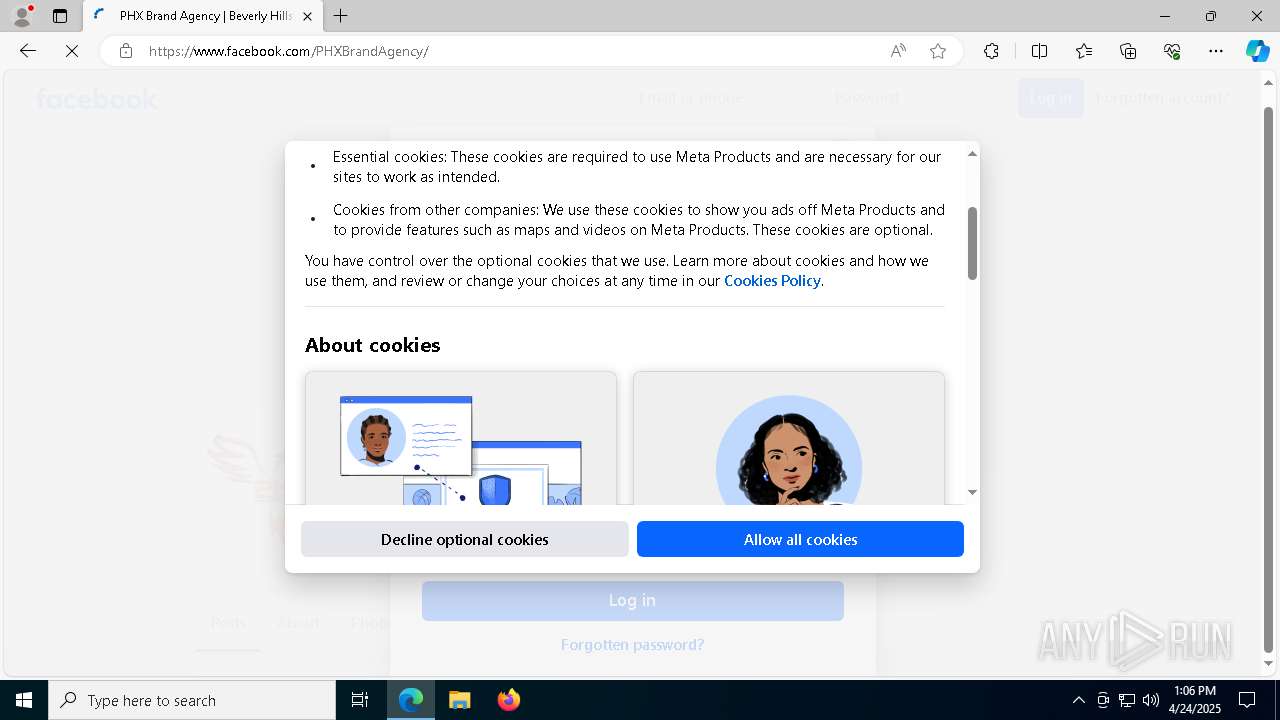Click the cookie dialog scrollbar thumb
The width and height of the screenshot is (1280, 720).
pos(972,243)
